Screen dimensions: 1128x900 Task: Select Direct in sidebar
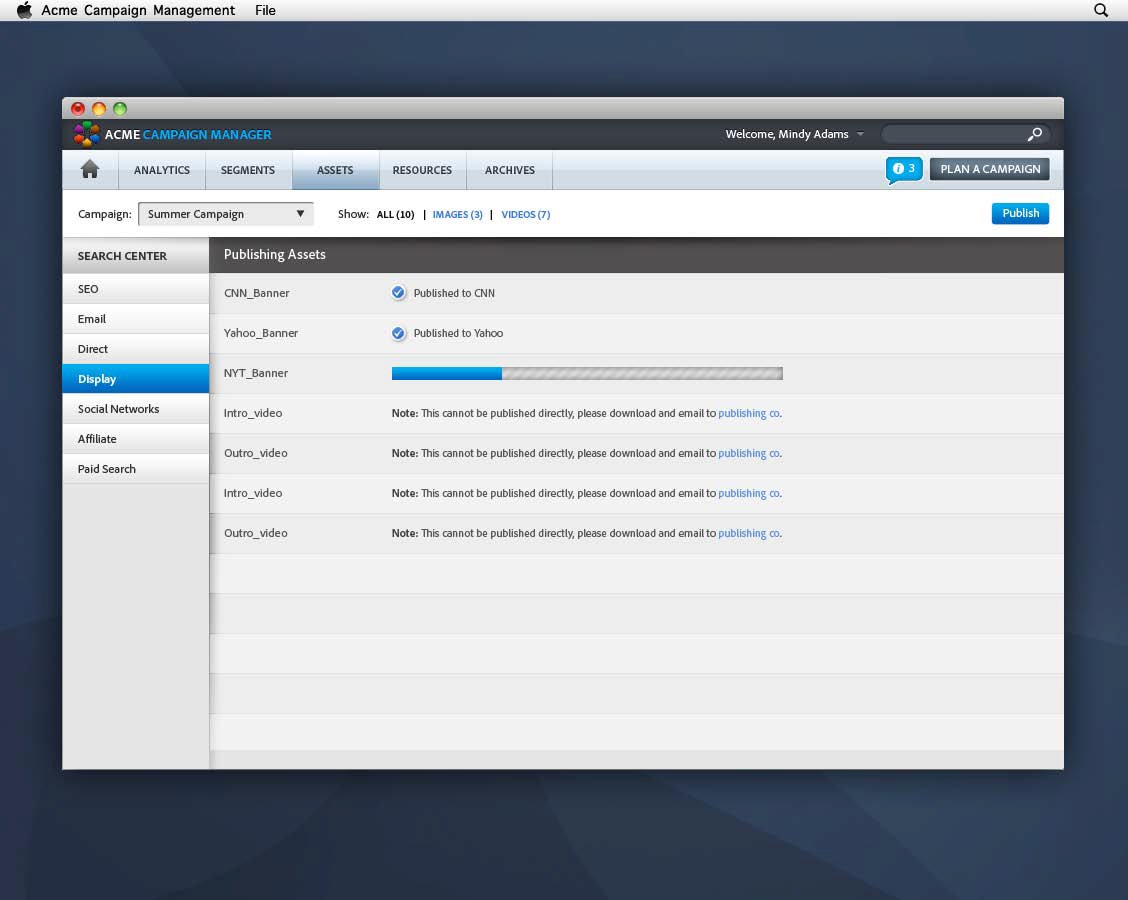click(136, 349)
